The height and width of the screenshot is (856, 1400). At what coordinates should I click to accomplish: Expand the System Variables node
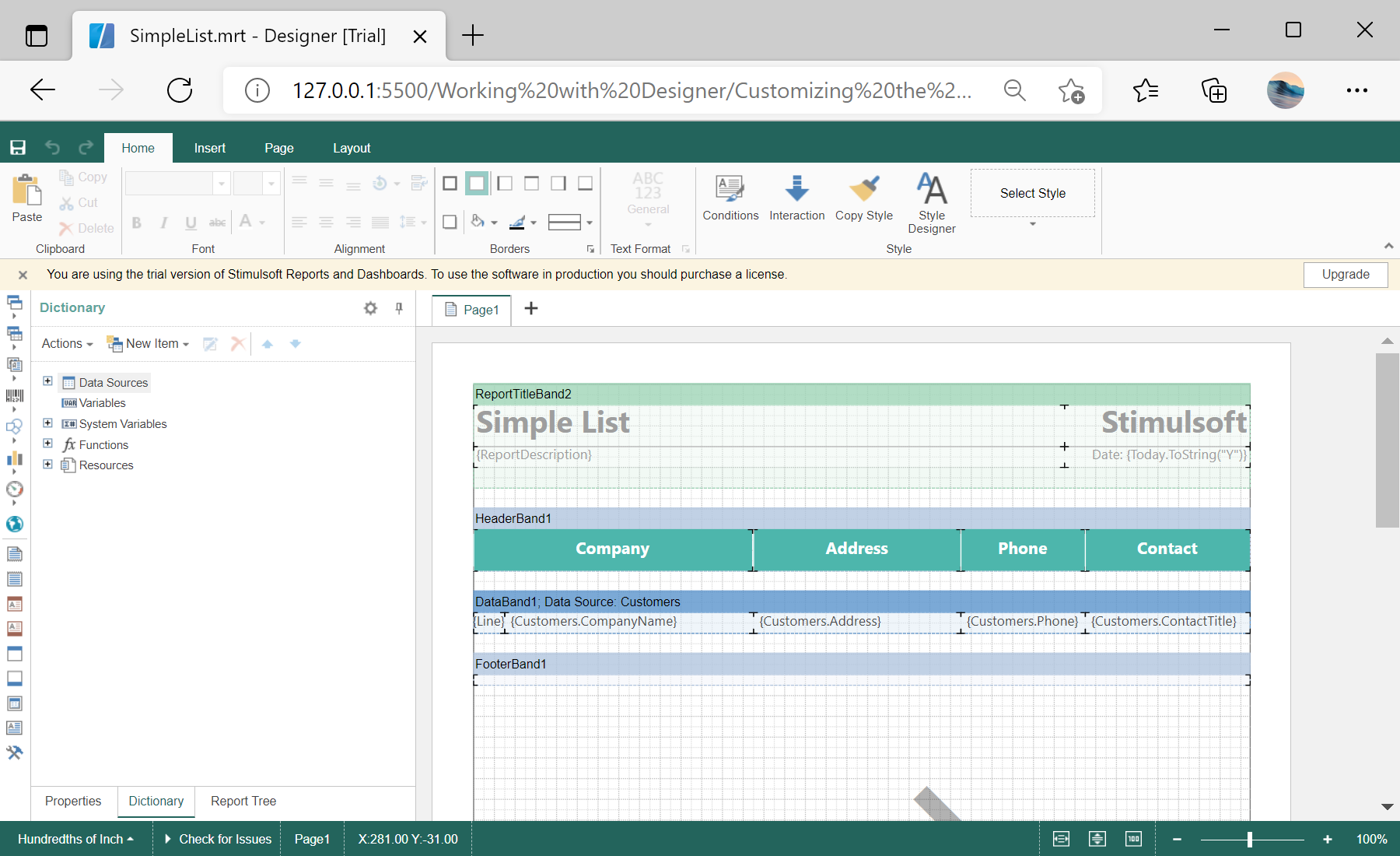click(x=47, y=423)
